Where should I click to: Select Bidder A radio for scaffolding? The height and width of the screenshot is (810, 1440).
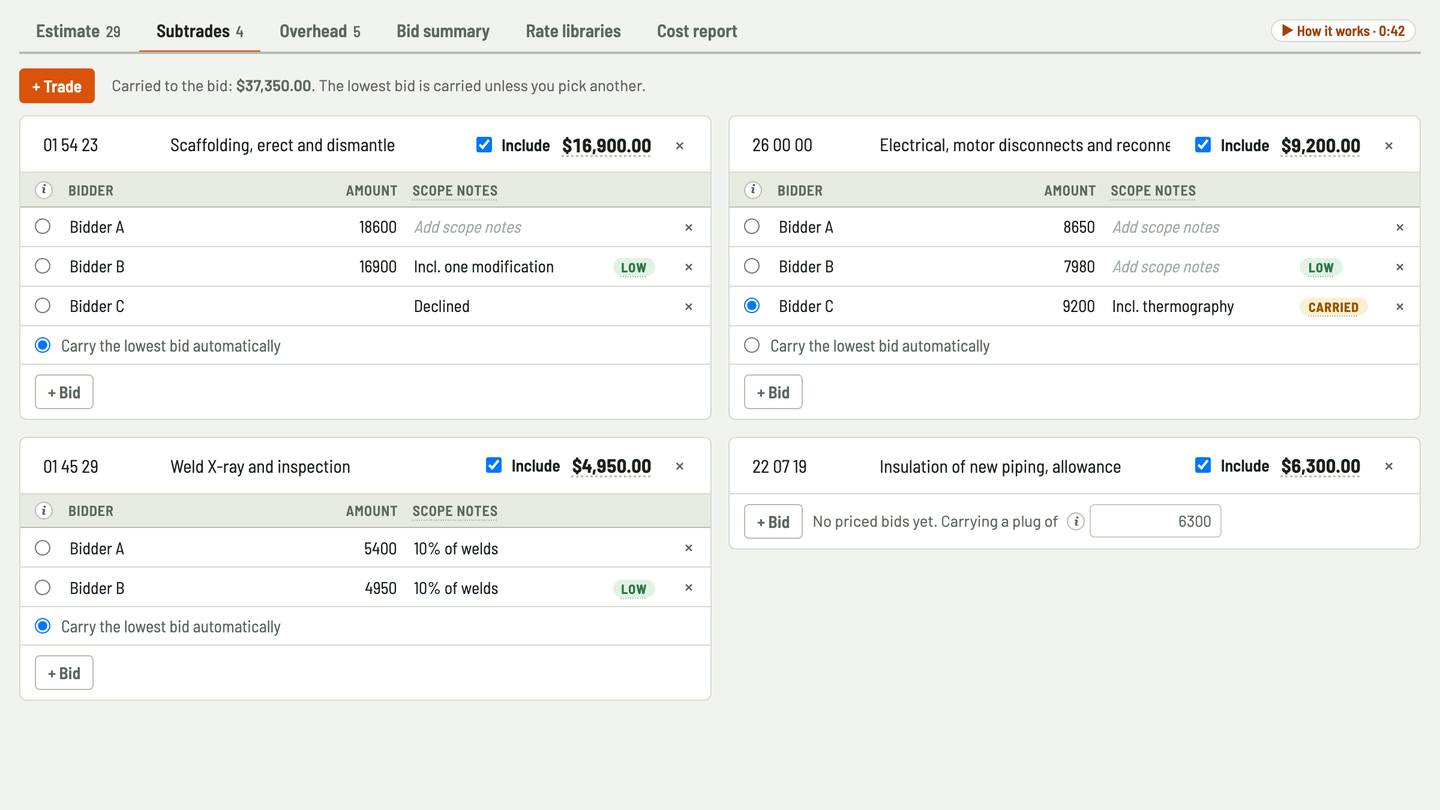coord(42,226)
